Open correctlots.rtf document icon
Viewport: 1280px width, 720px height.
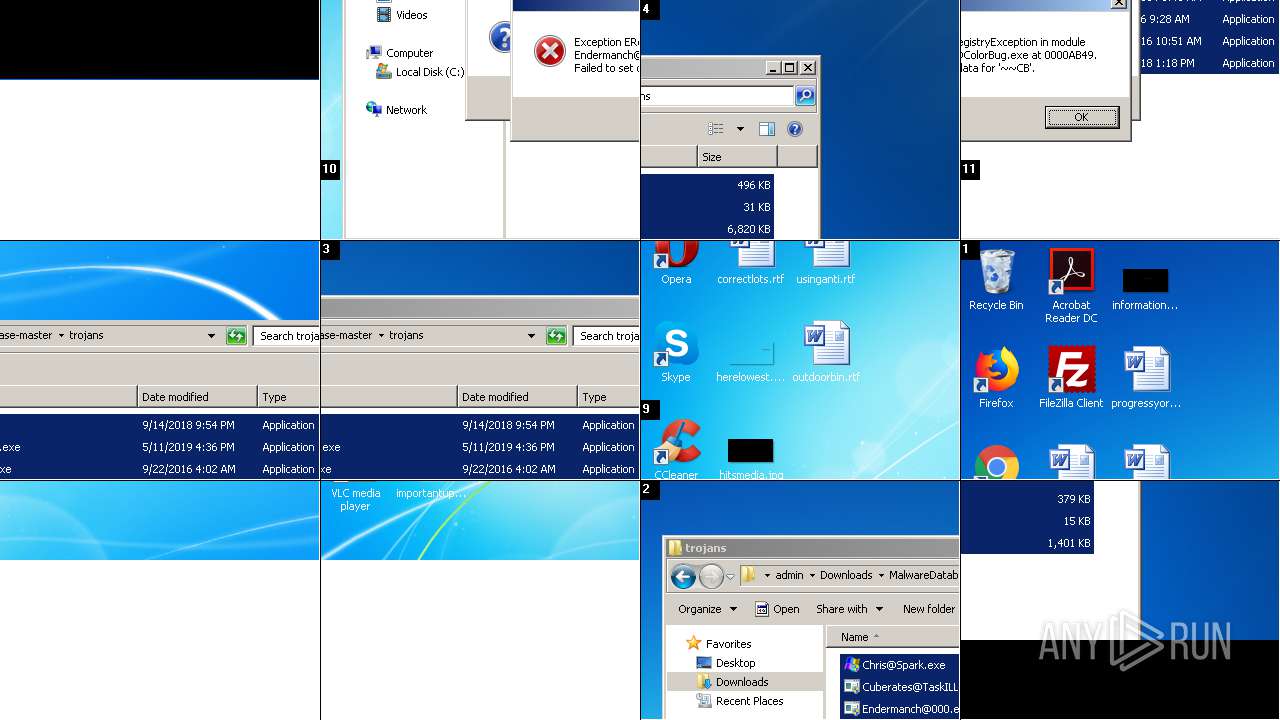click(x=750, y=263)
